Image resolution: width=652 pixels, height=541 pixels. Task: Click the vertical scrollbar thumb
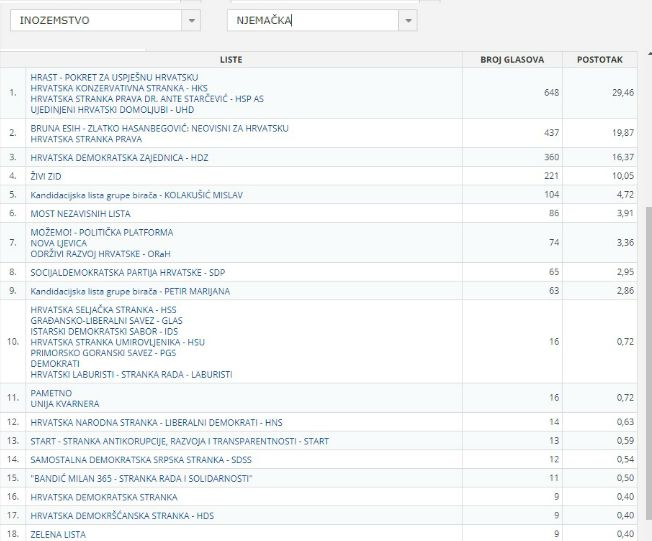pos(648,363)
